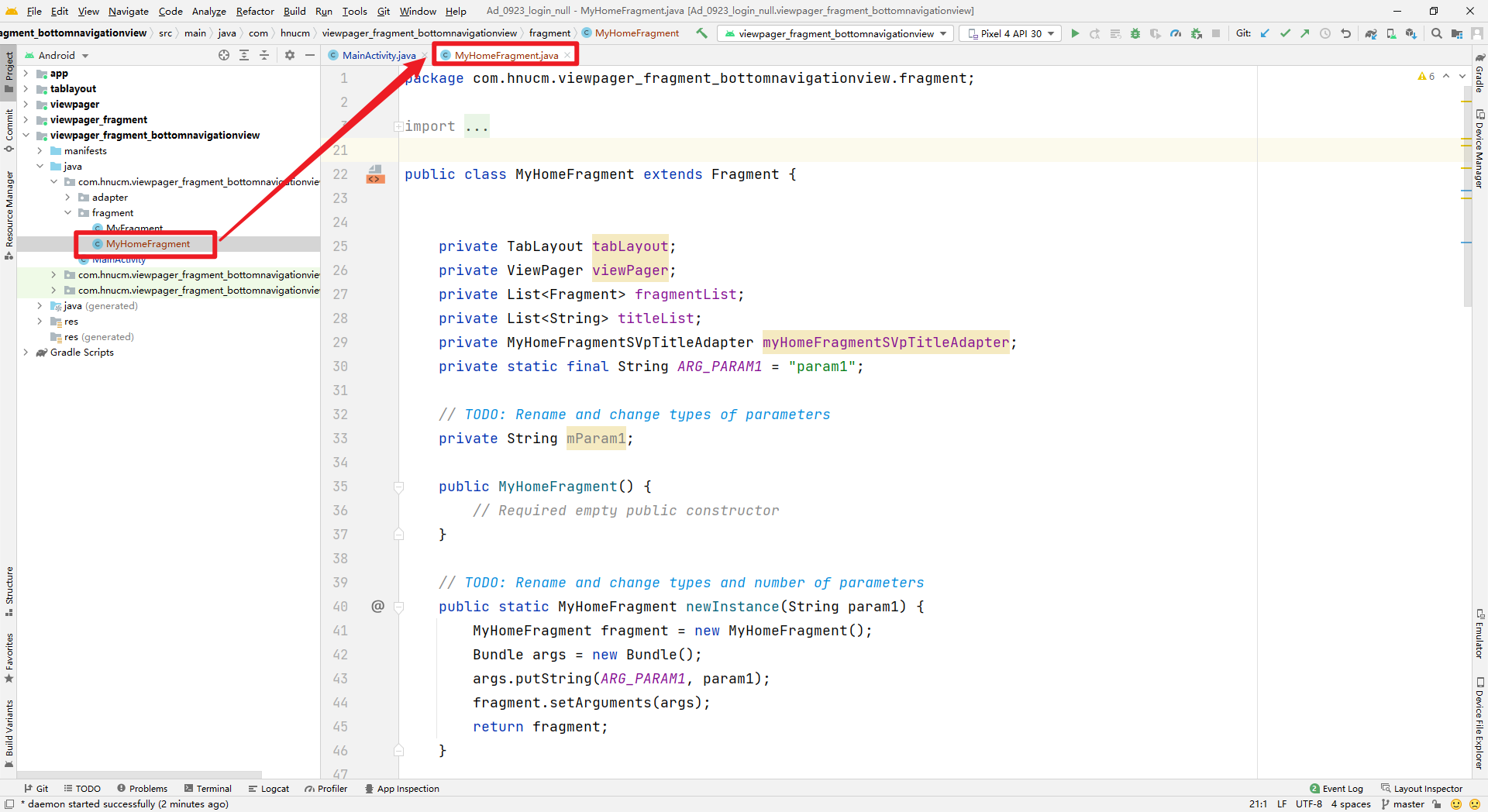Switch to MainActivity.java editor tab

[378, 55]
